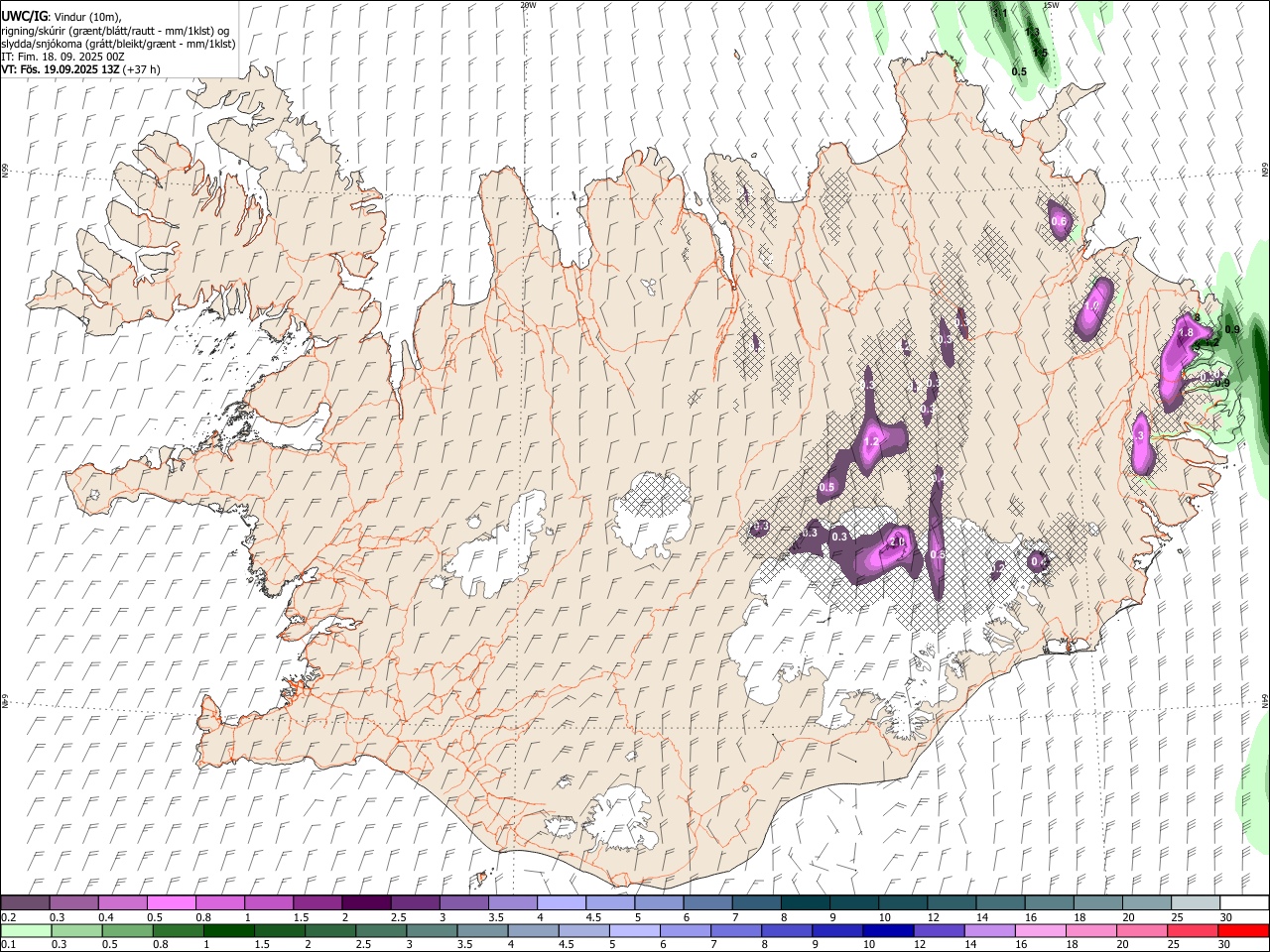
Task: Click the bright red swatch after 30 in lower legend
Action: (1242, 930)
